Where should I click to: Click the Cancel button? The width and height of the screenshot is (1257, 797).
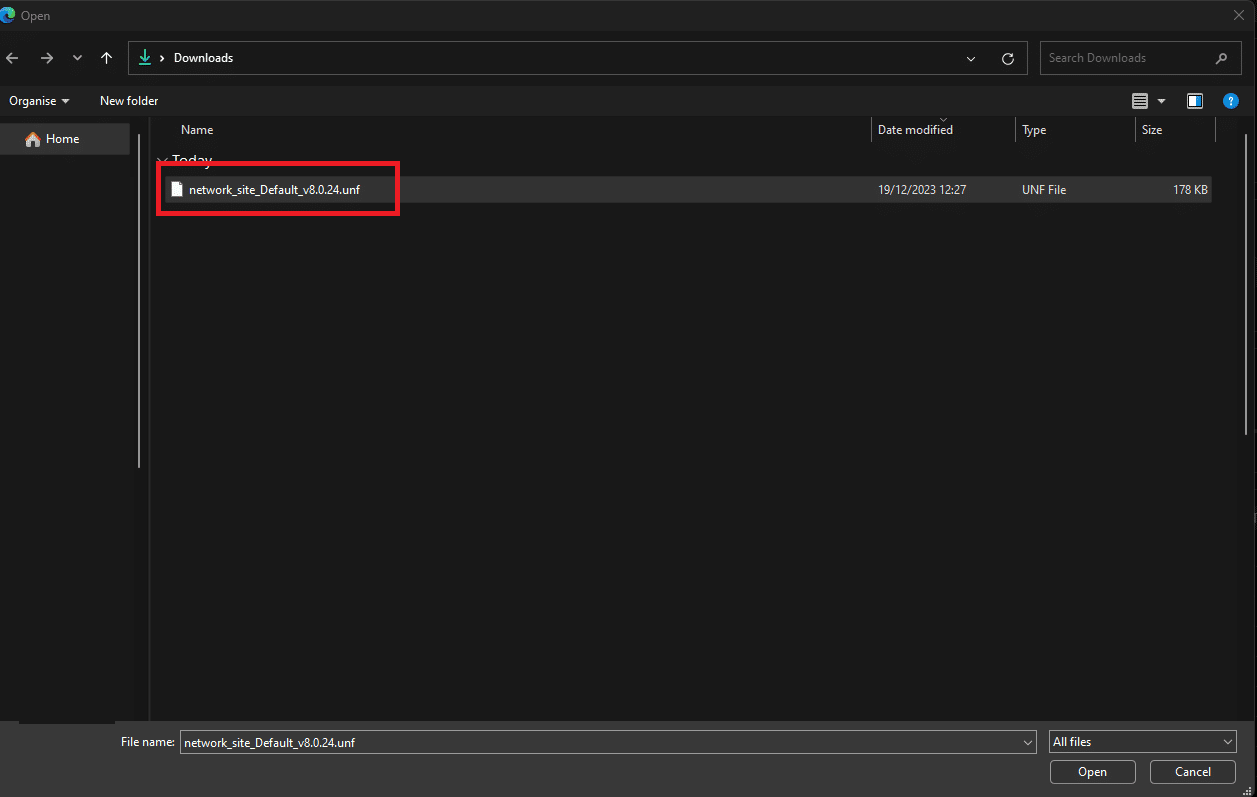point(1193,772)
